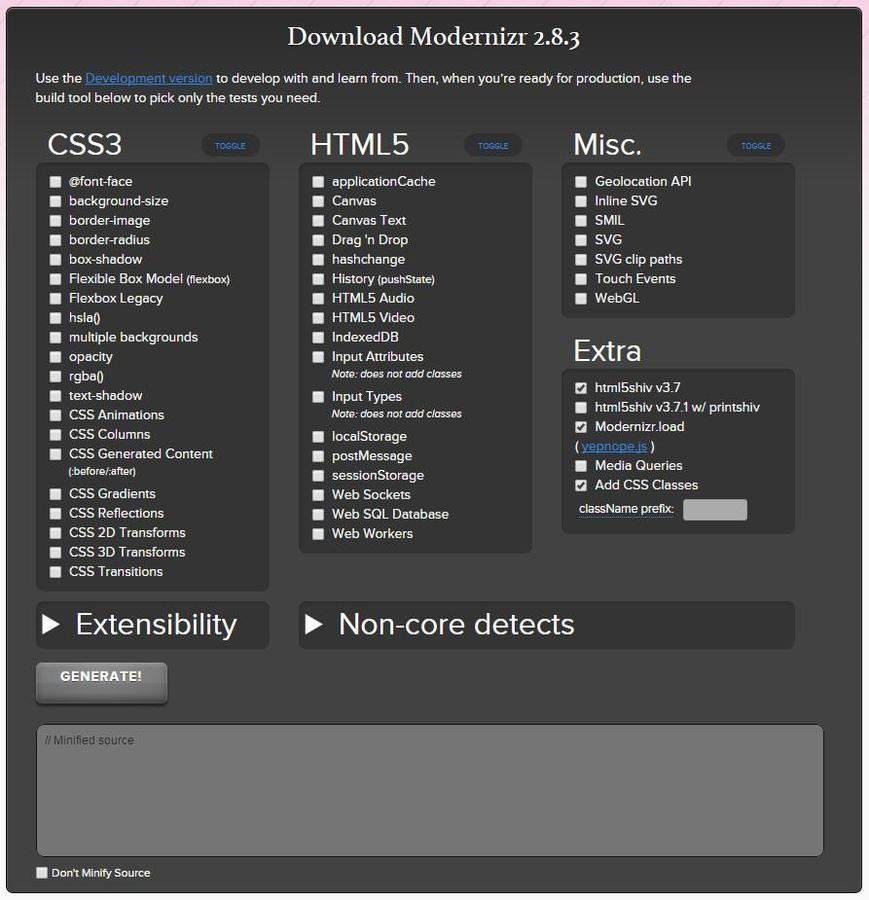This screenshot has height=900, width=869.
Task: Select the Input Types checkbox
Action: point(318,397)
